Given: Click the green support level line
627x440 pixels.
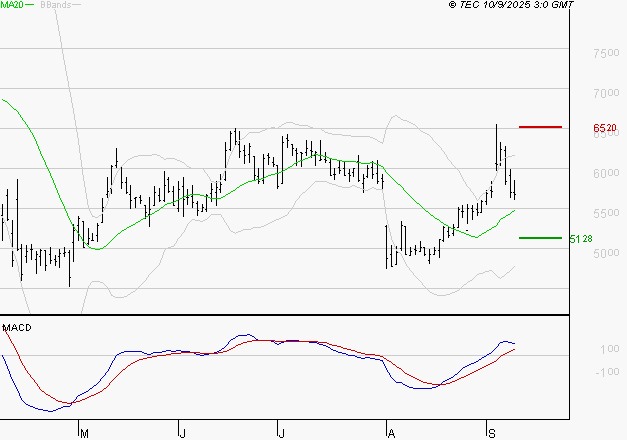Looking at the screenshot, I should (x=540, y=238).
